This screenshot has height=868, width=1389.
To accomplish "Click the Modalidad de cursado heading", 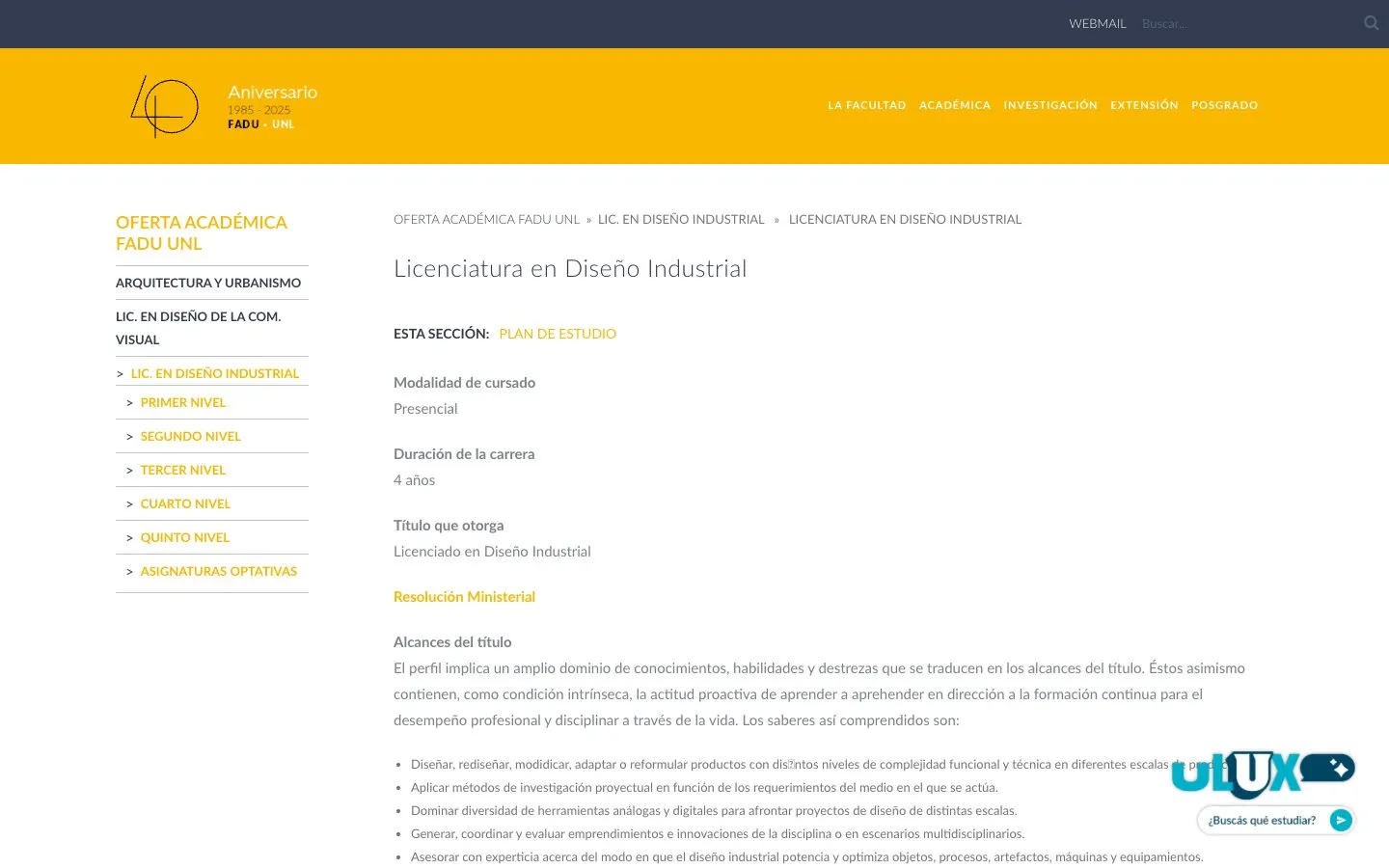I will tap(464, 383).
